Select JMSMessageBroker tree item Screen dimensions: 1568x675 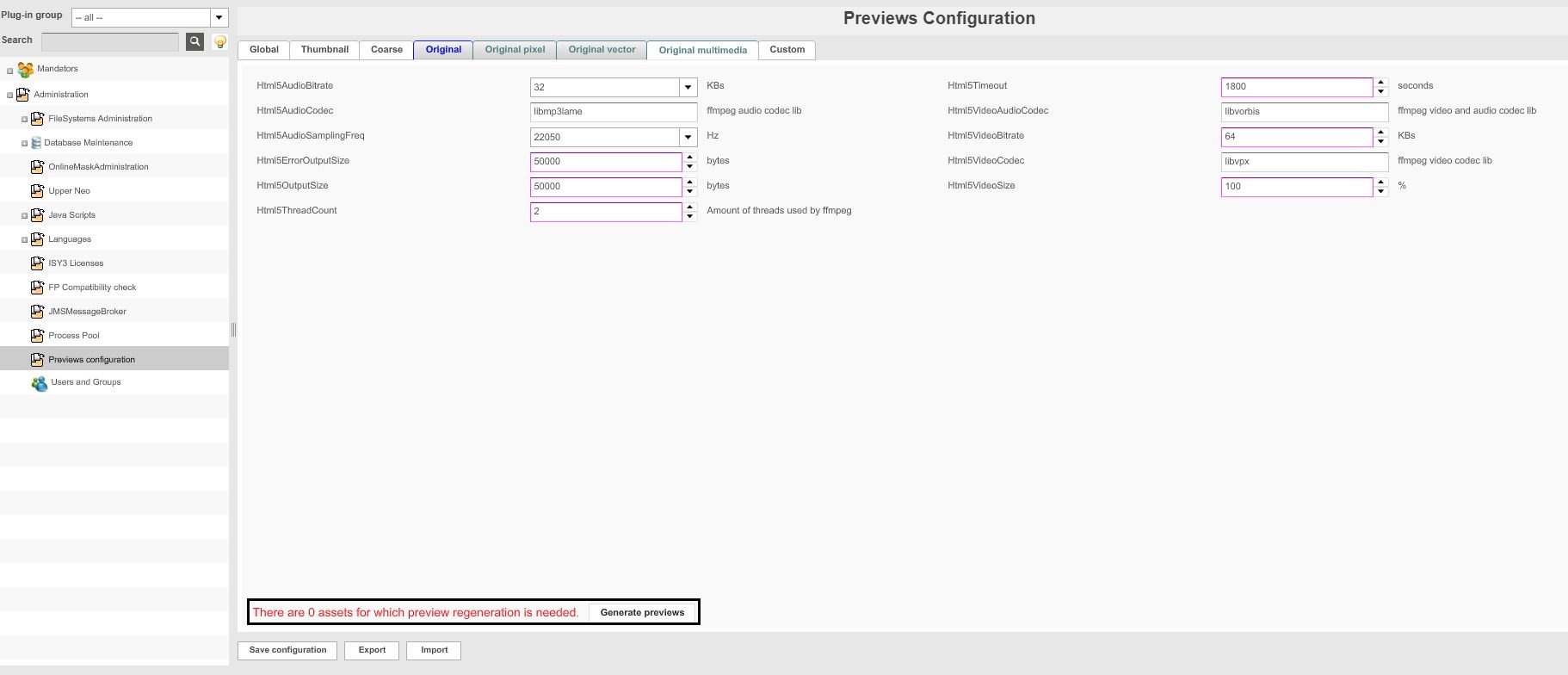click(x=87, y=312)
